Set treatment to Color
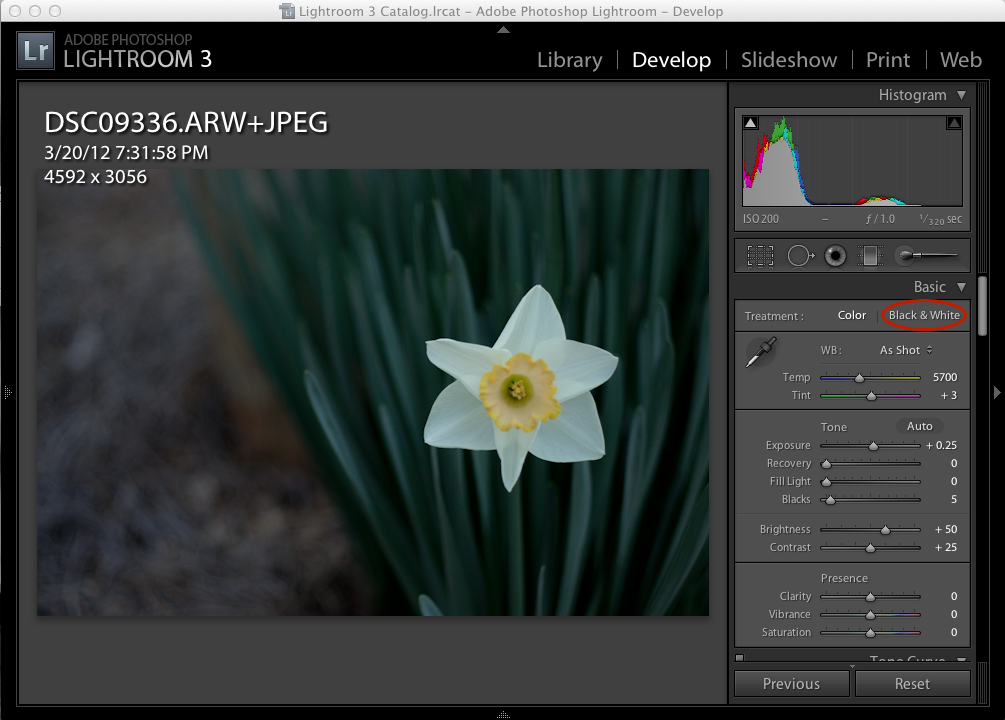The image size is (1005, 720). pos(852,315)
